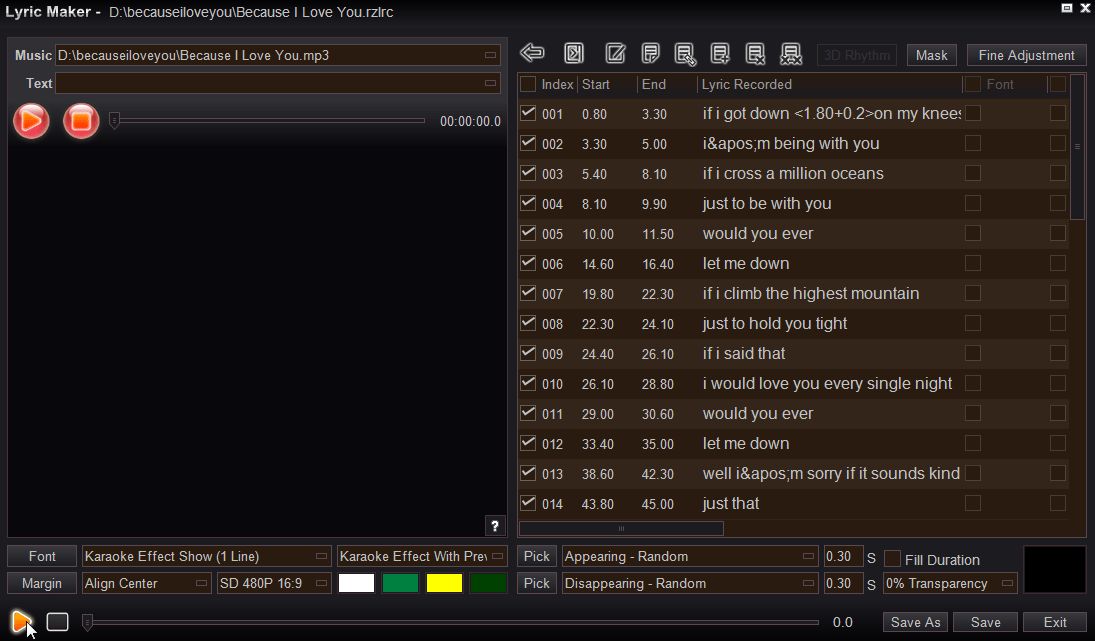The image size is (1095, 641).
Task: Click the Export page toolbar icon
Action: point(573,53)
